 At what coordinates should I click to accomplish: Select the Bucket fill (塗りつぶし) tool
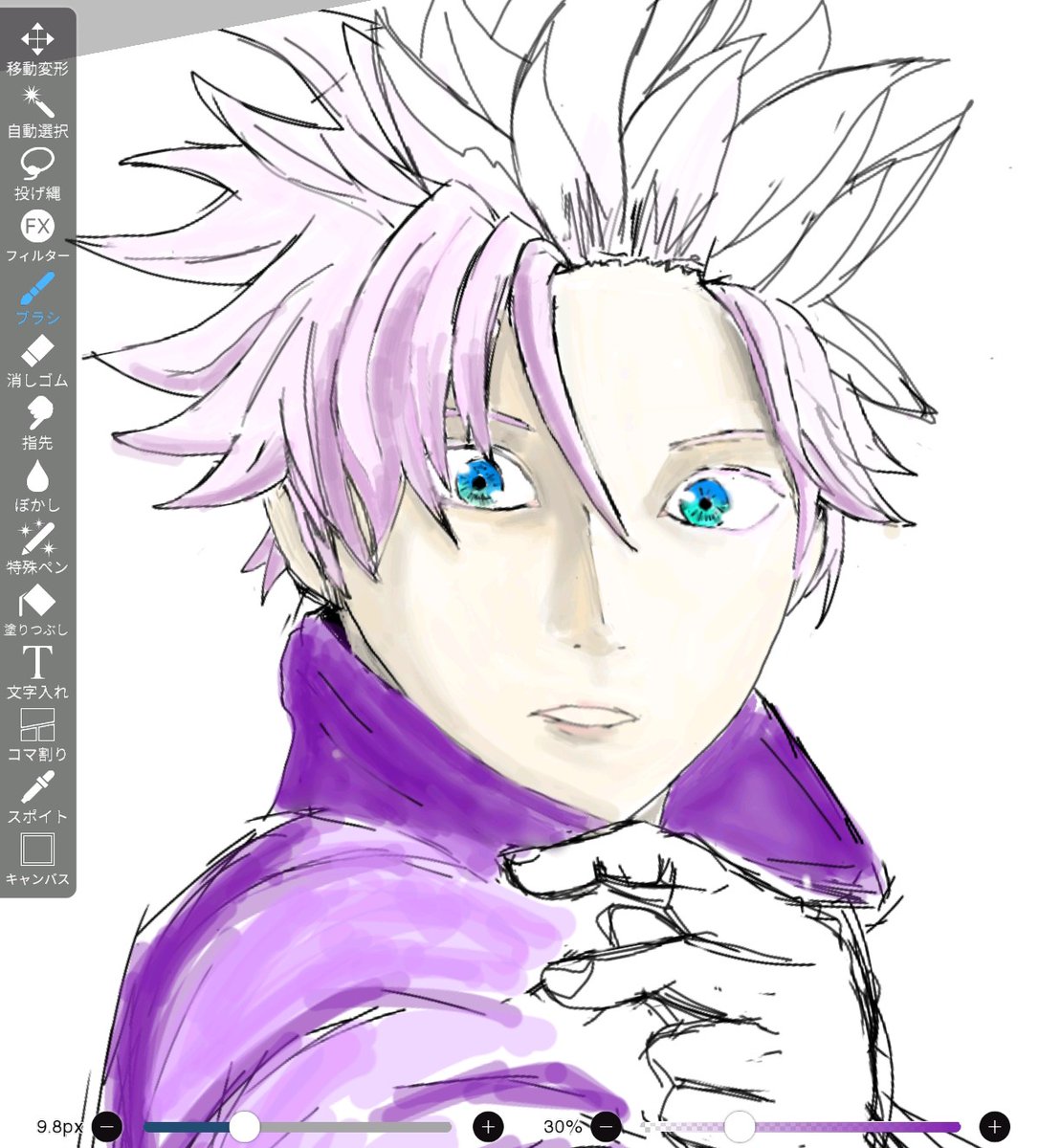37,609
